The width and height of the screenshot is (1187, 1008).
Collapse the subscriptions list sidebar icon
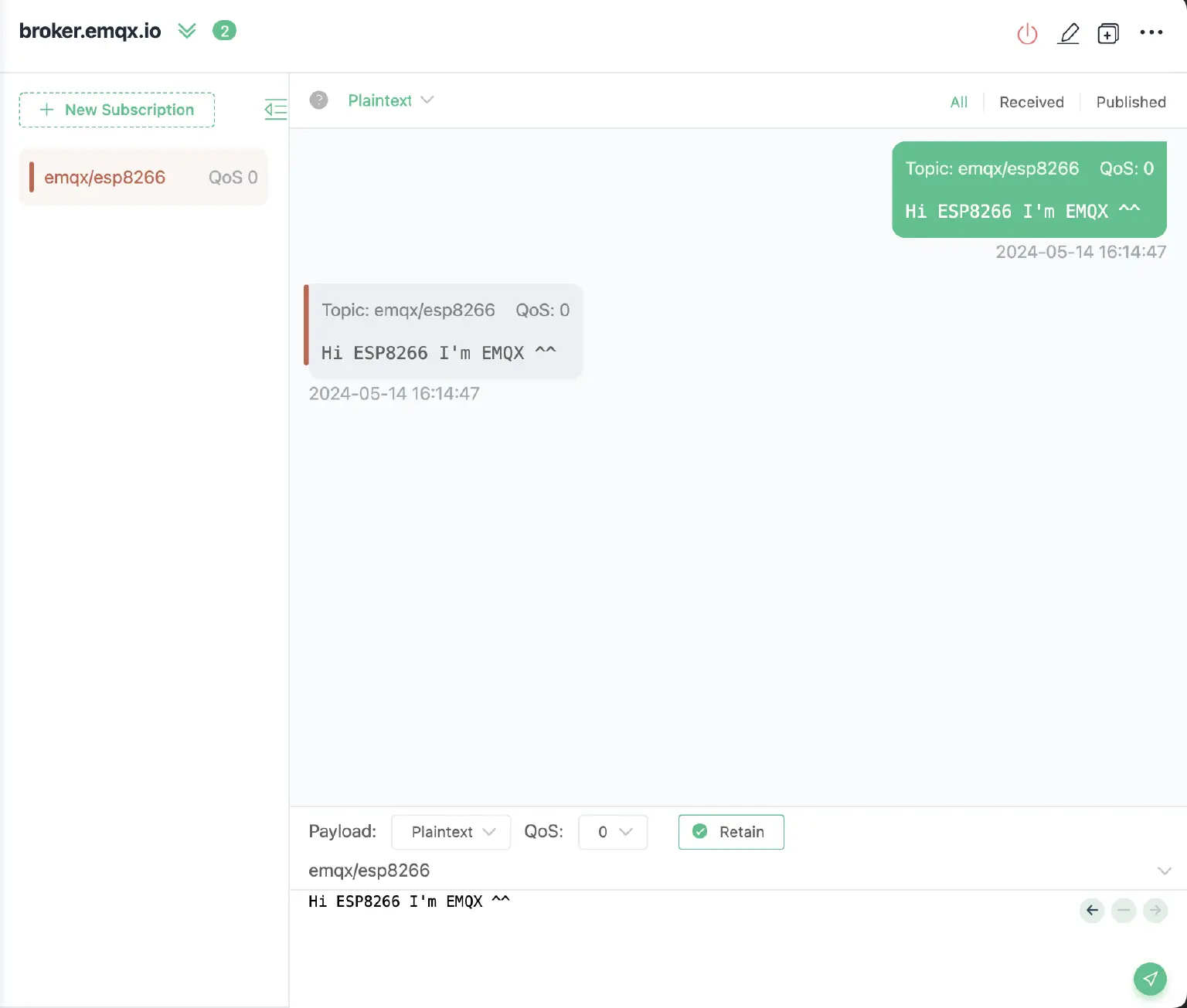point(275,110)
